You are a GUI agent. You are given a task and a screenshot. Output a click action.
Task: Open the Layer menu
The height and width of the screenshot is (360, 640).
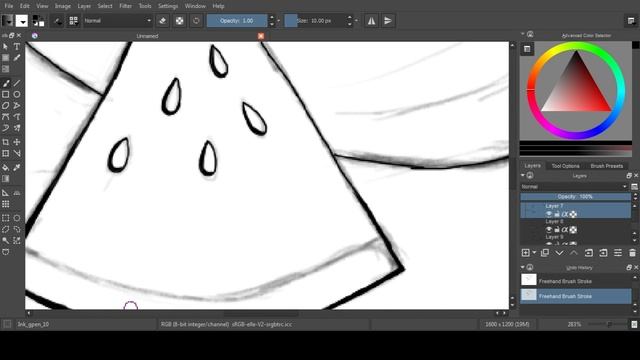point(84,6)
